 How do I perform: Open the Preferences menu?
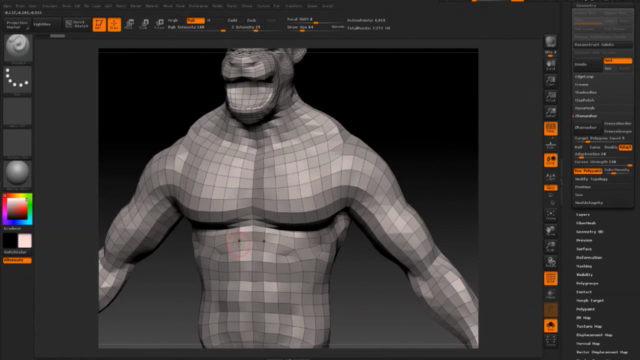click(x=198, y=6)
